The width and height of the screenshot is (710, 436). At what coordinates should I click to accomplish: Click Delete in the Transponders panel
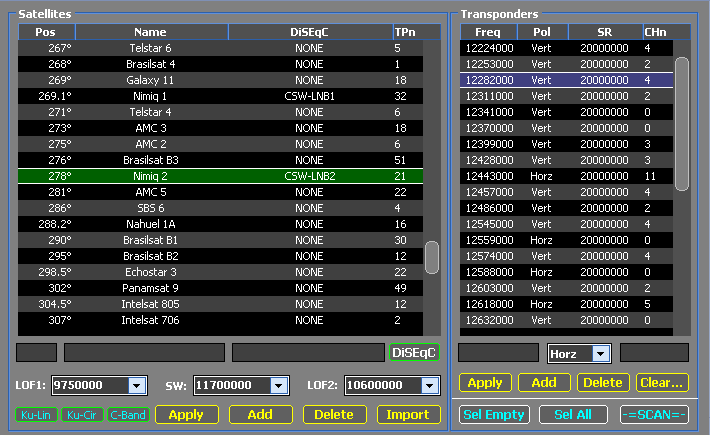pyautogui.click(x=603, y=383)
